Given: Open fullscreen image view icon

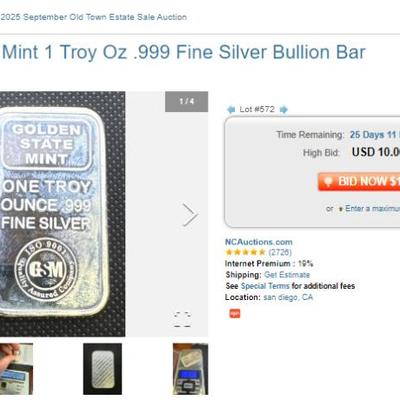Looking at the screenshot, I should [182, 319].
